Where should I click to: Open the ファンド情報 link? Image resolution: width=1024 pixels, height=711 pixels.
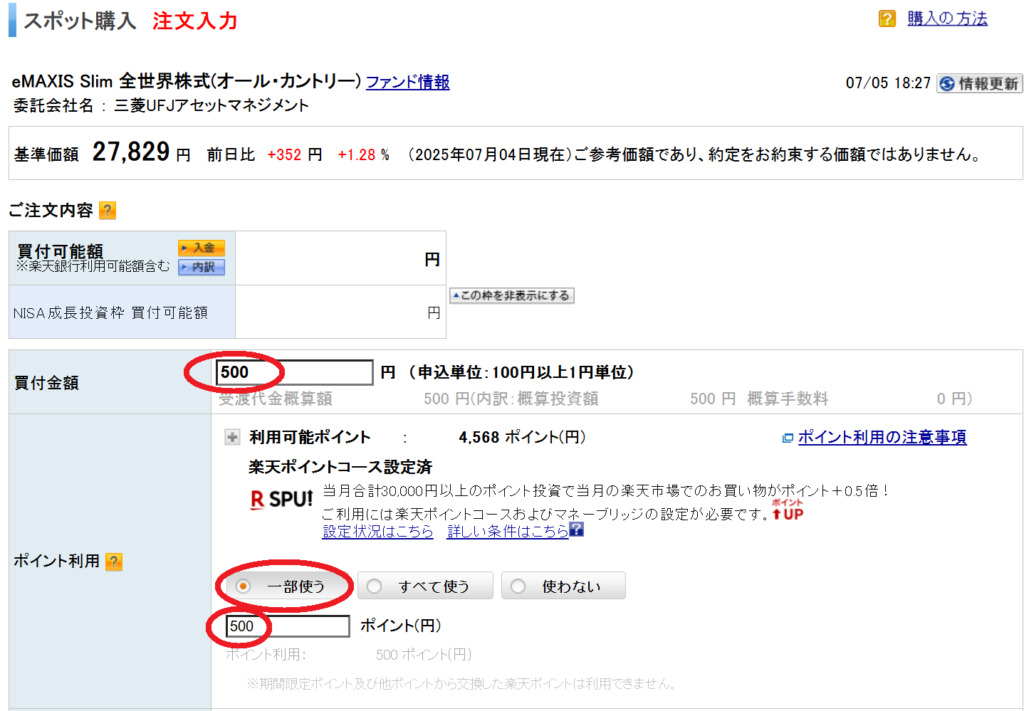coord(408,82)
